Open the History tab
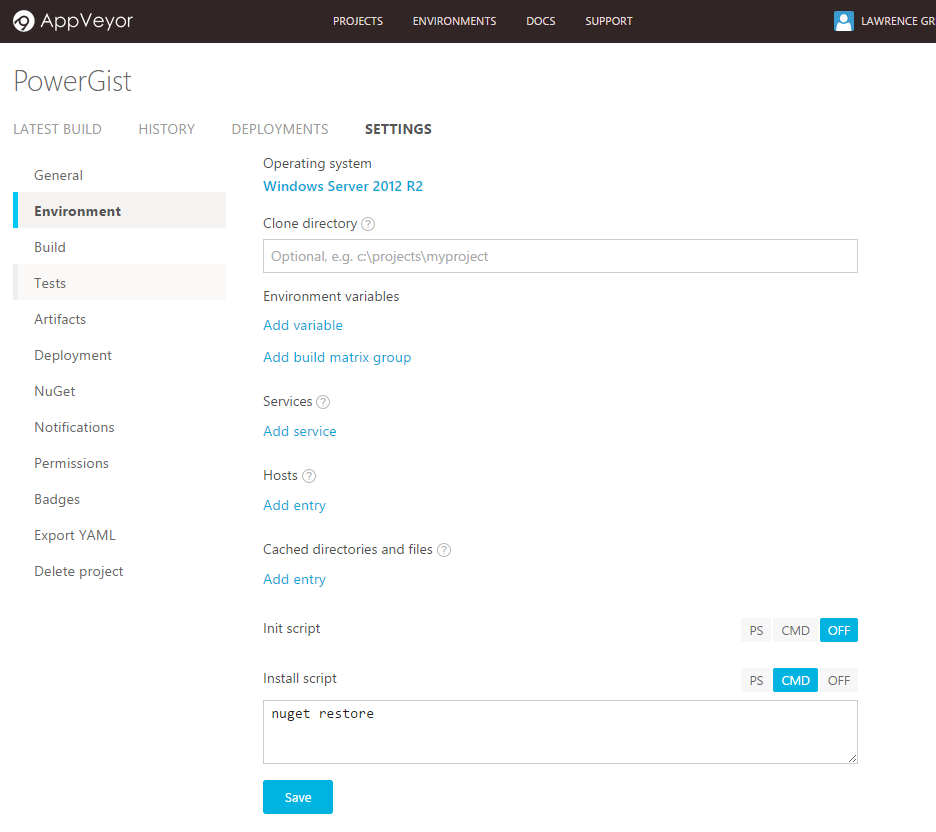936x832 pixels. (x=166, y=129)
